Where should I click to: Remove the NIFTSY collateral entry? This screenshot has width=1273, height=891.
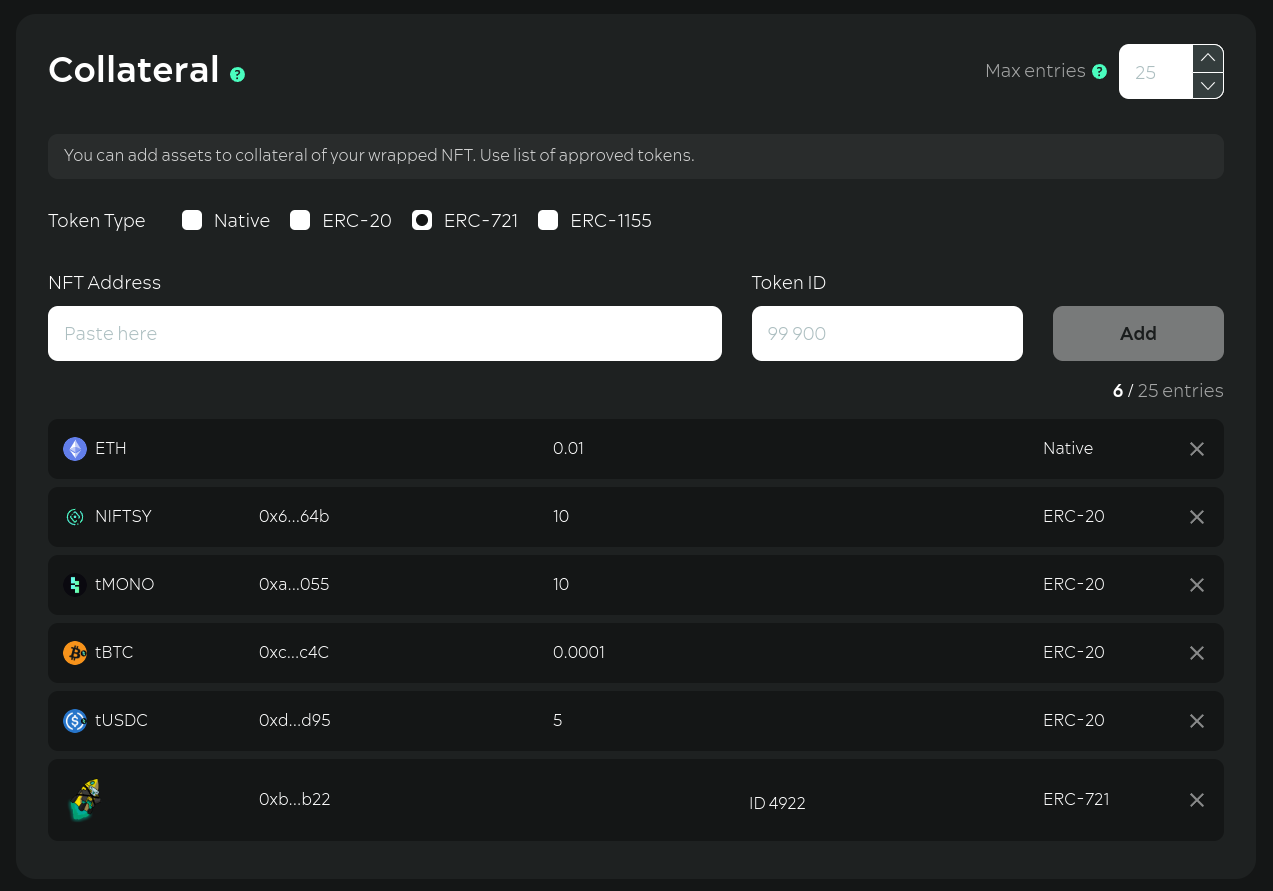pos(1196,517)
